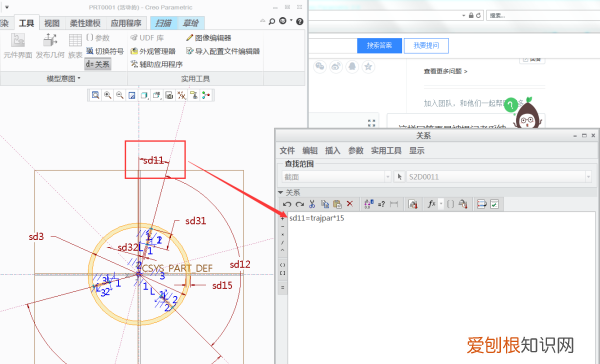The width and height of the screenshot is (600, 364).
Task: Open the 导入配置文件编辑器 tool
Action: click(x=223, y=51)
